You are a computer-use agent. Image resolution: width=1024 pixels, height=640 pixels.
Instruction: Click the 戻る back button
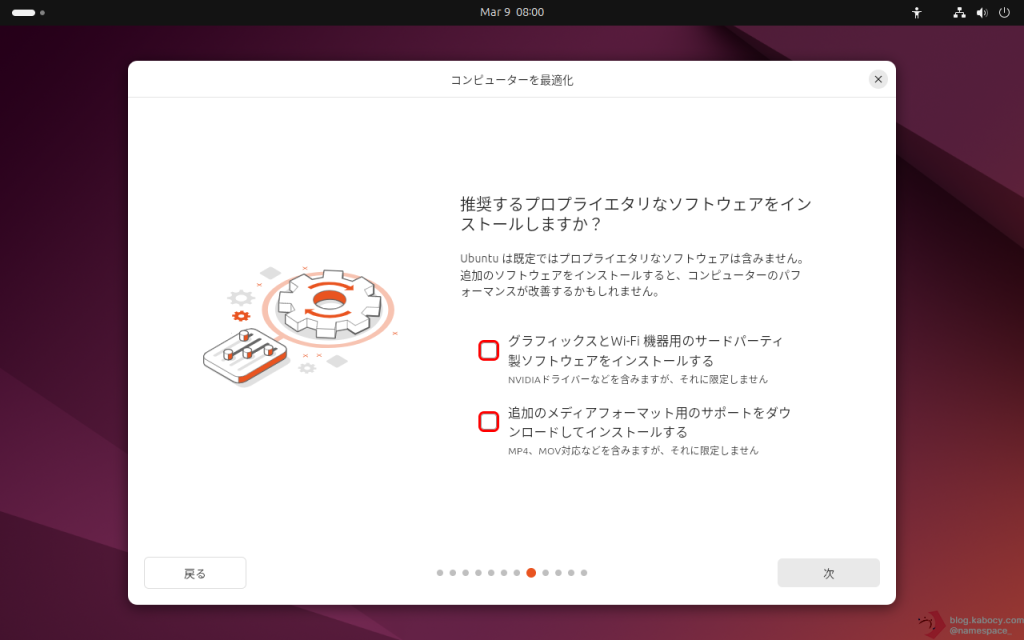click(x=195, y=573)
